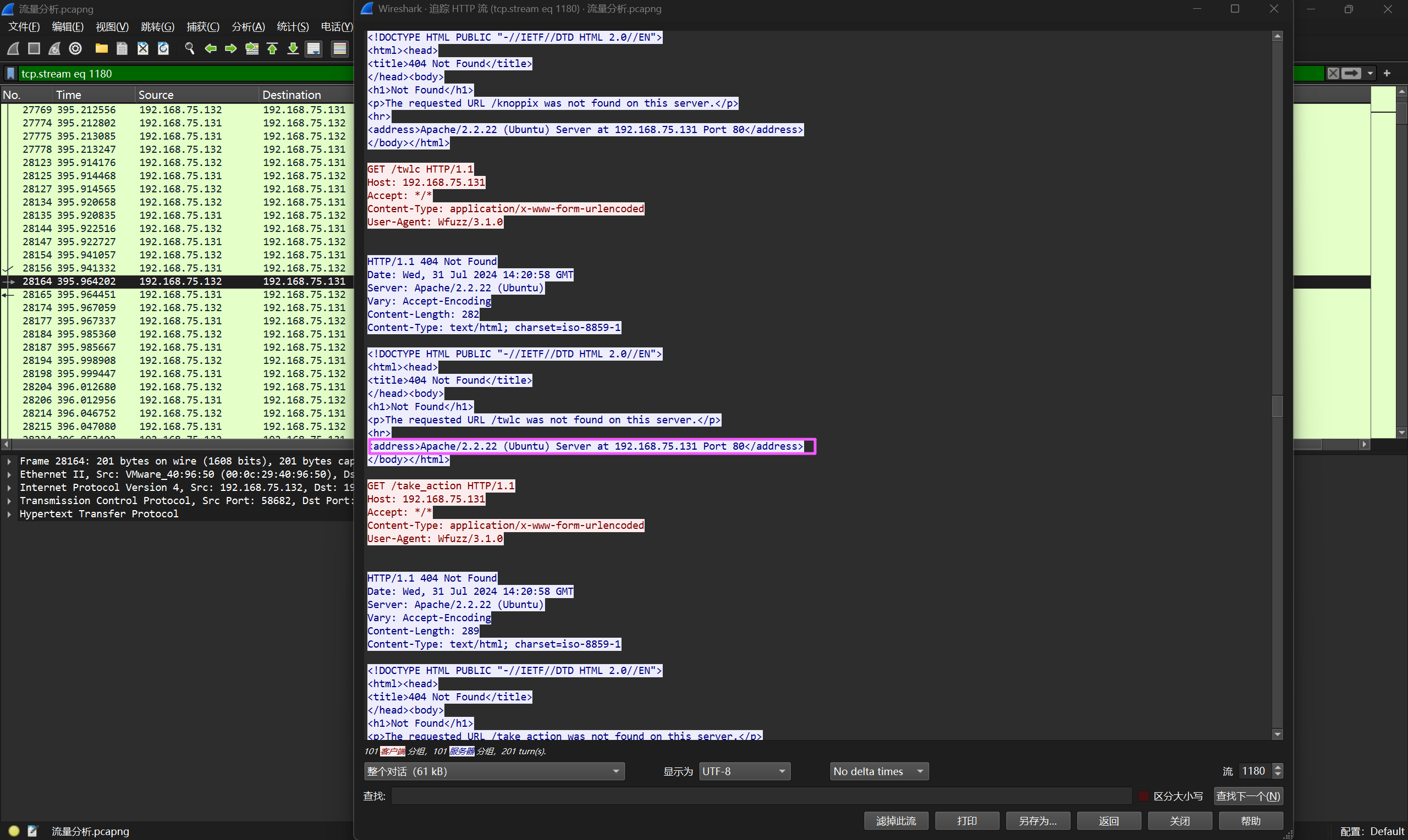Save the capture file icon
Screen dimensions: 1408x840
click(x=122, y=49)
